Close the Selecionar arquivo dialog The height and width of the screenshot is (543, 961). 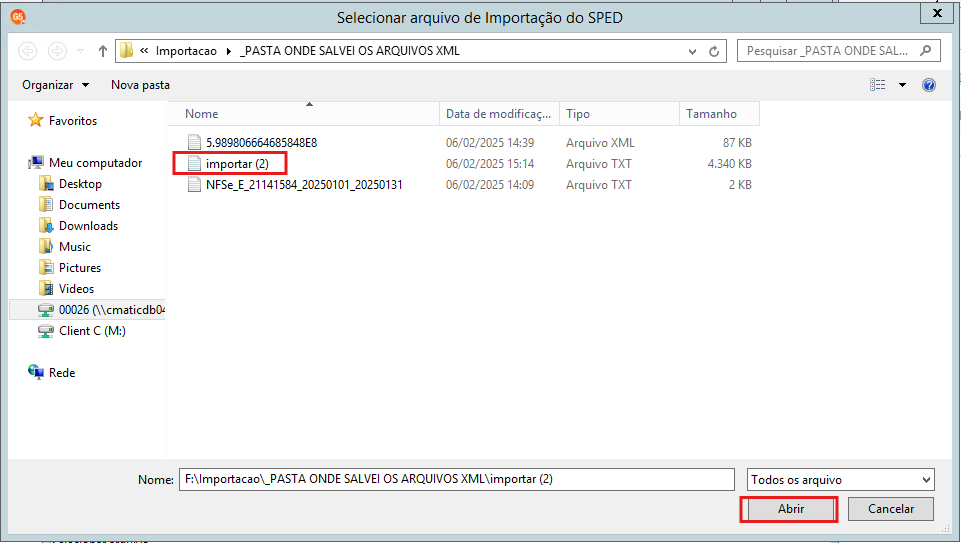click(x=936, y=13)
